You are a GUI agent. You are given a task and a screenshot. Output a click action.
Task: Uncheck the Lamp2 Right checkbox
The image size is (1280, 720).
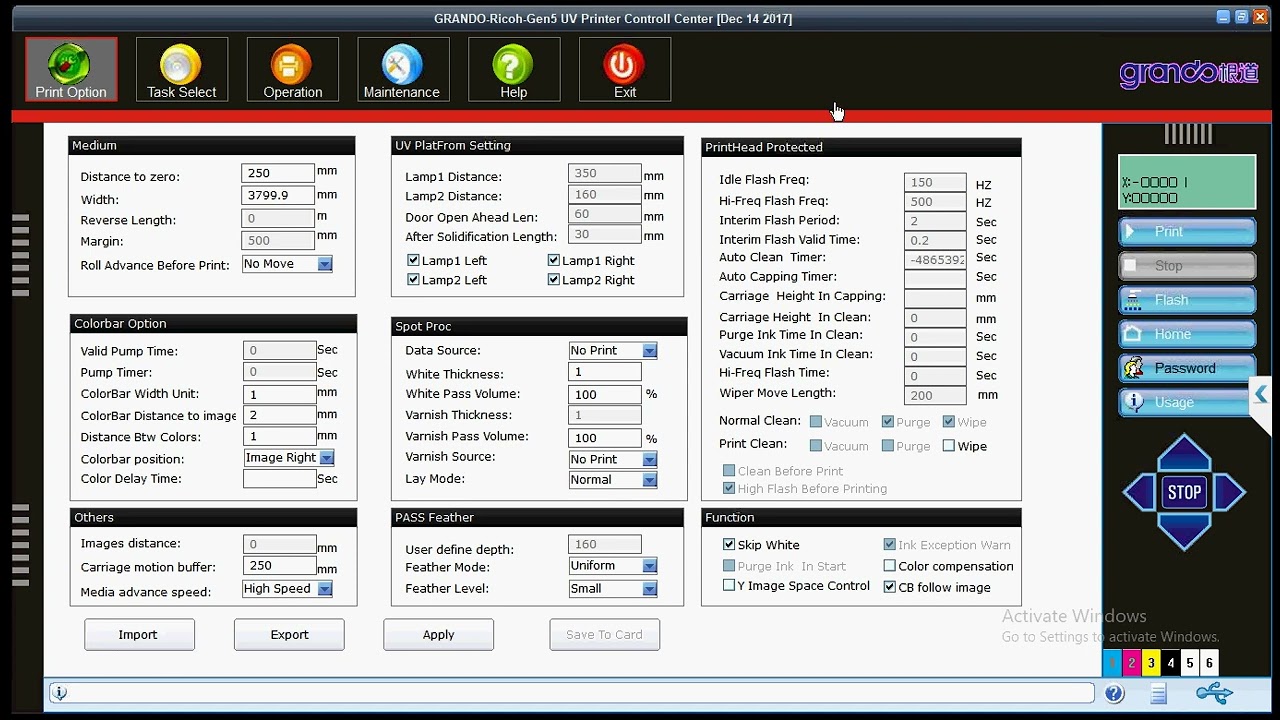553,280
